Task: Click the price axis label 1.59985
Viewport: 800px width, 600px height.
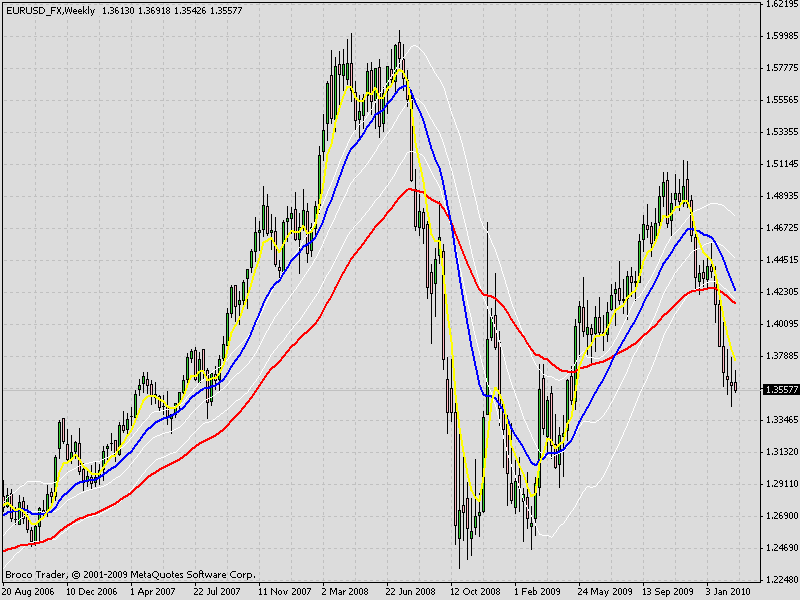Action: coord(782,36)
